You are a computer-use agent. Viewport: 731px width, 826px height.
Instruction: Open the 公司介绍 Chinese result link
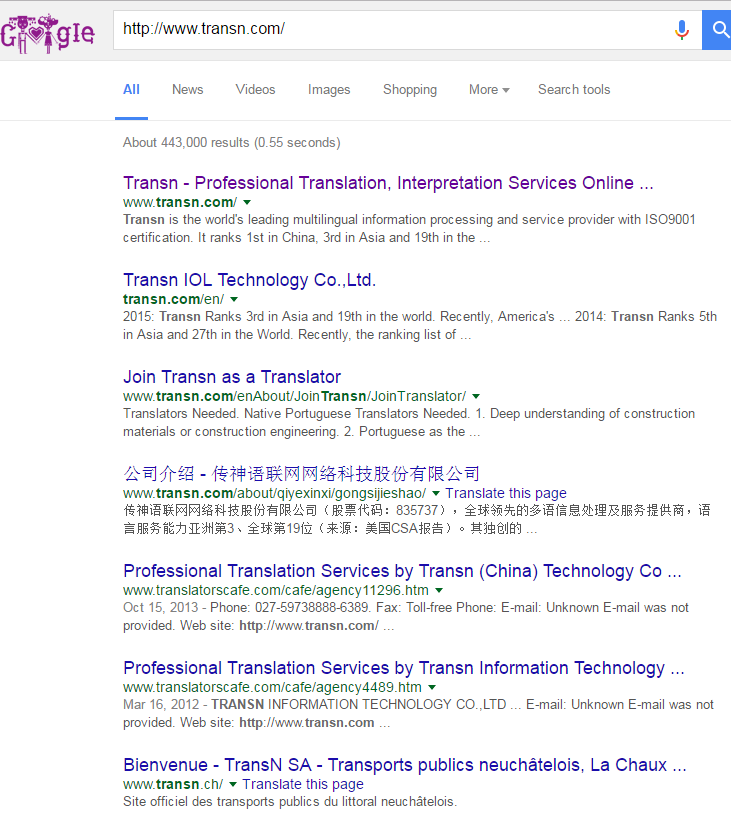tap(301, 474)
